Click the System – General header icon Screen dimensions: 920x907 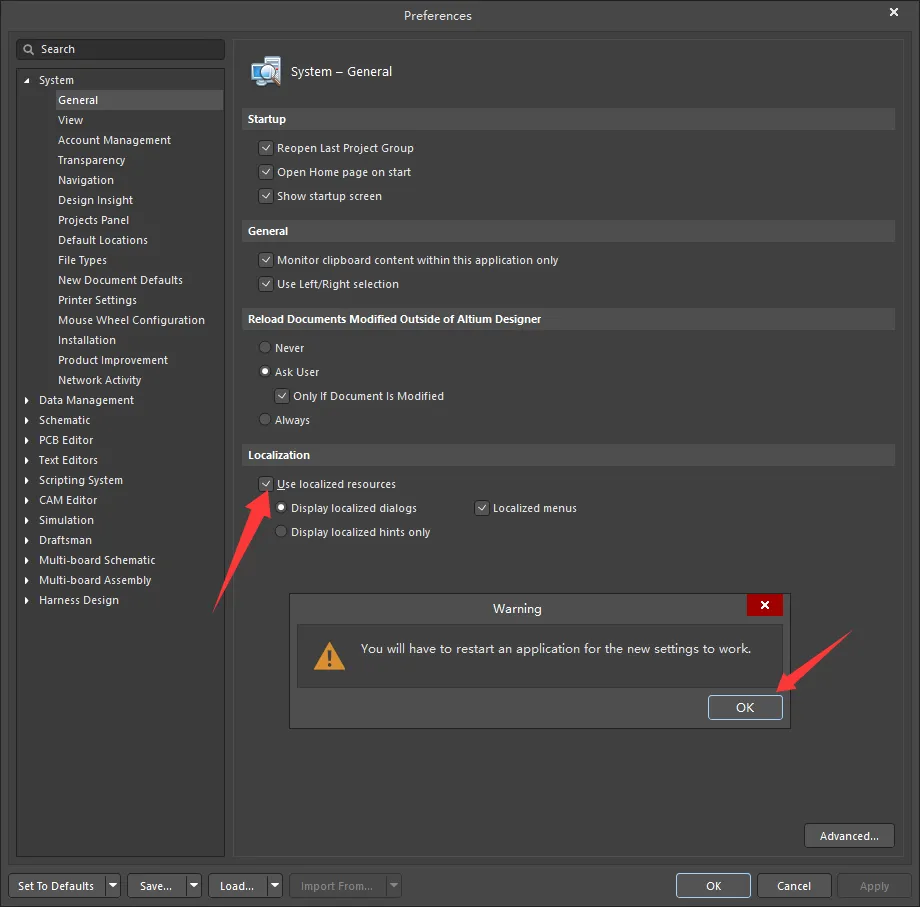click(266, 72)
